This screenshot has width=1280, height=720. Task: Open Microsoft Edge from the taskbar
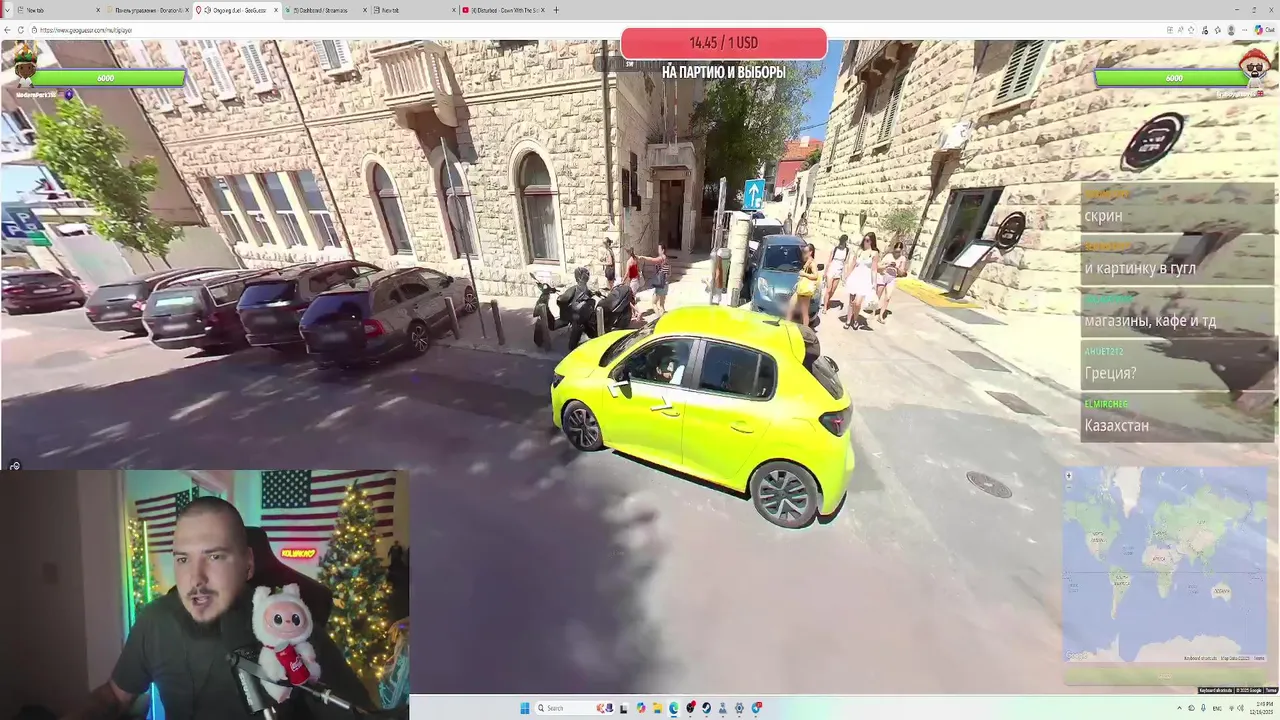pyautogui.click(x=674, y=708)
